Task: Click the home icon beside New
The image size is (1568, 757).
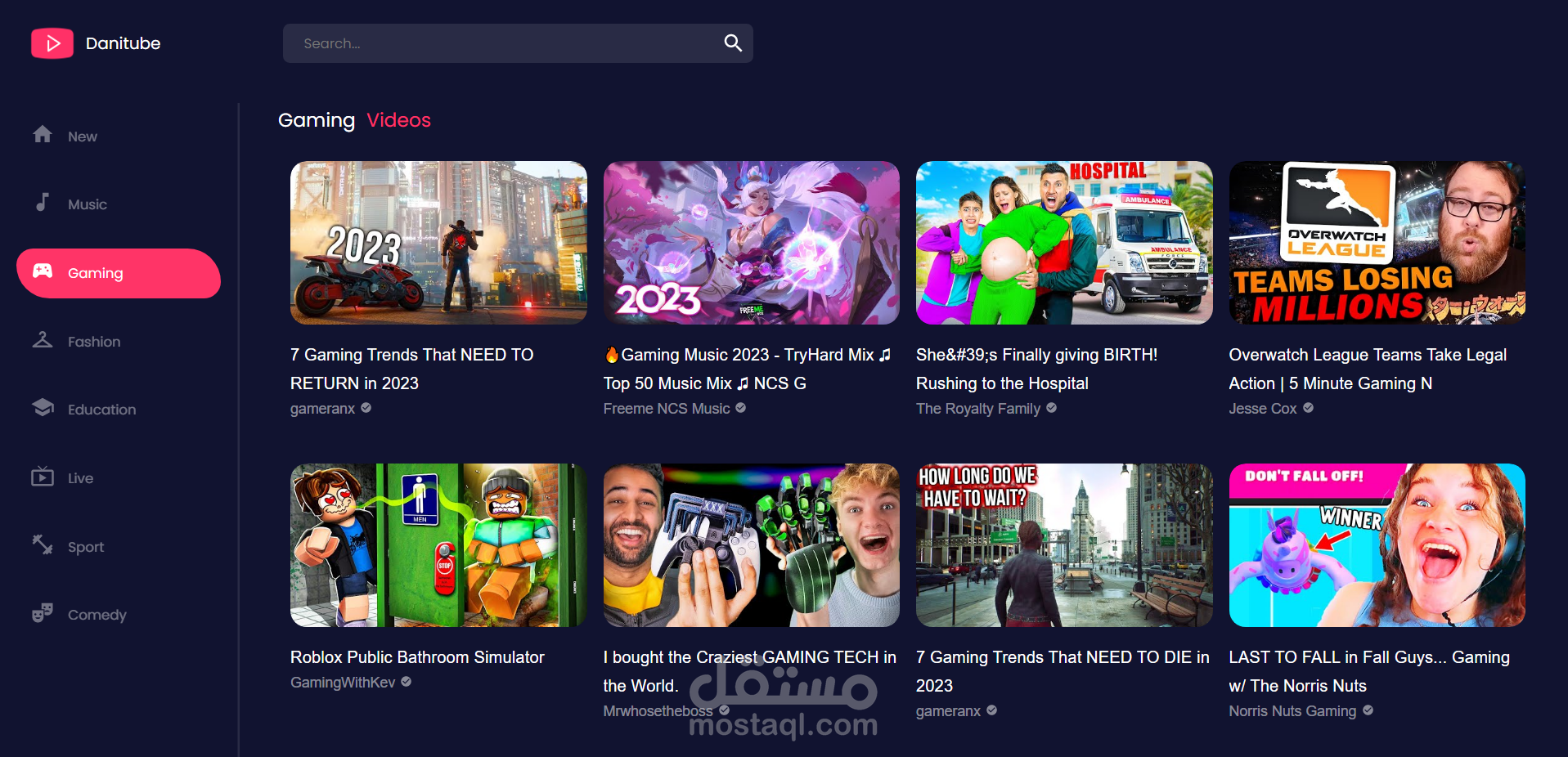Action: click(43, 134)
